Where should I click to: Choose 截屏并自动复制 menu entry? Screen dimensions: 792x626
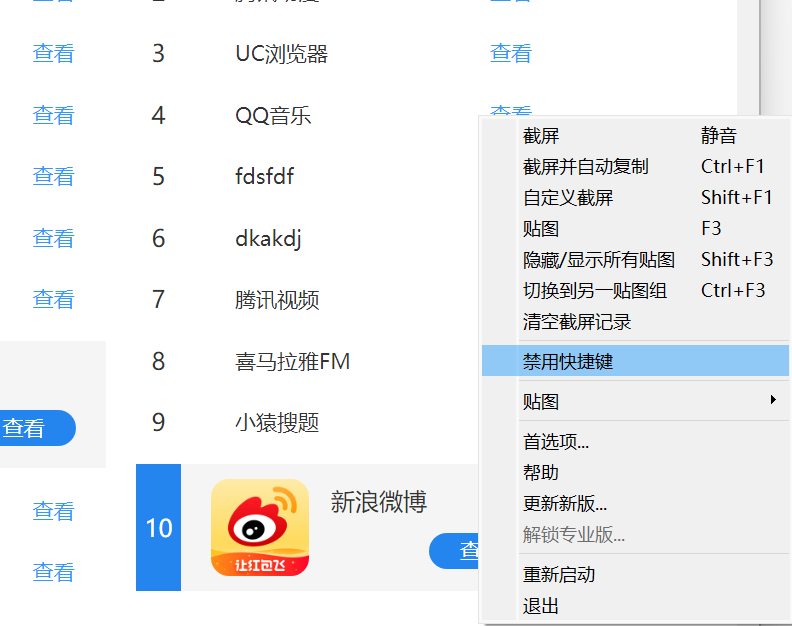coord(635,167)
